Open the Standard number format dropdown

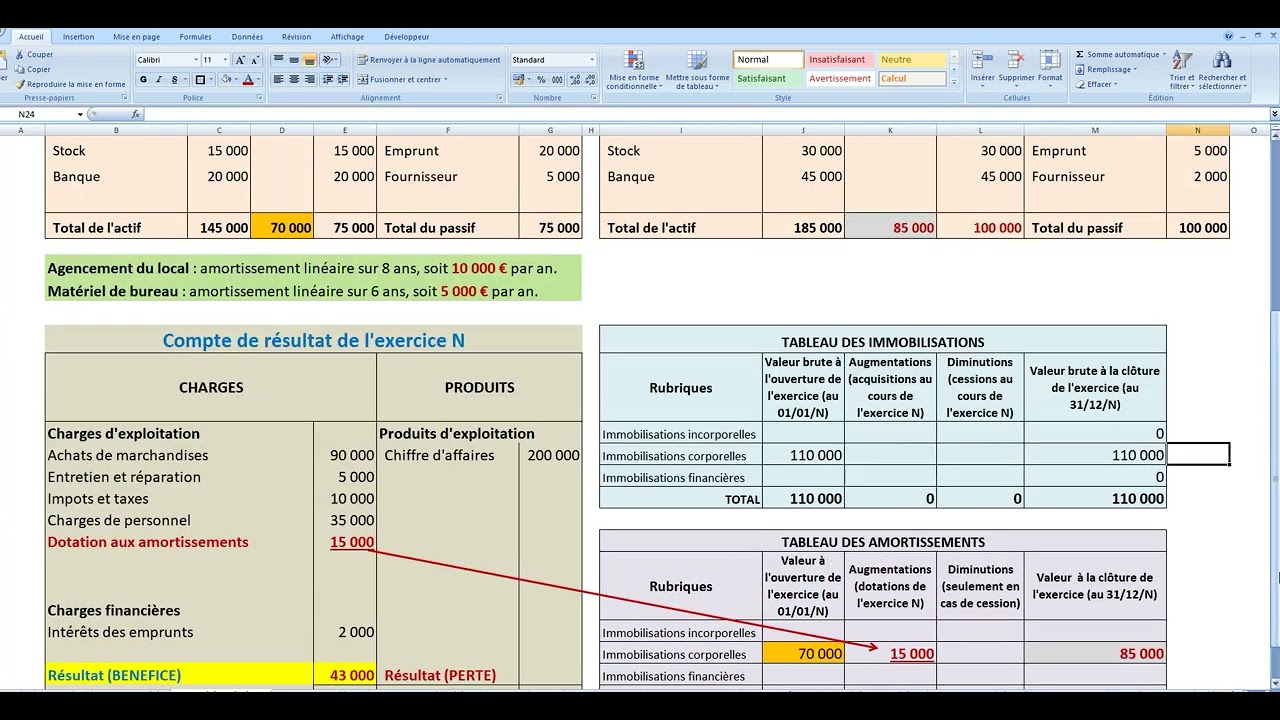click(591, 60)
